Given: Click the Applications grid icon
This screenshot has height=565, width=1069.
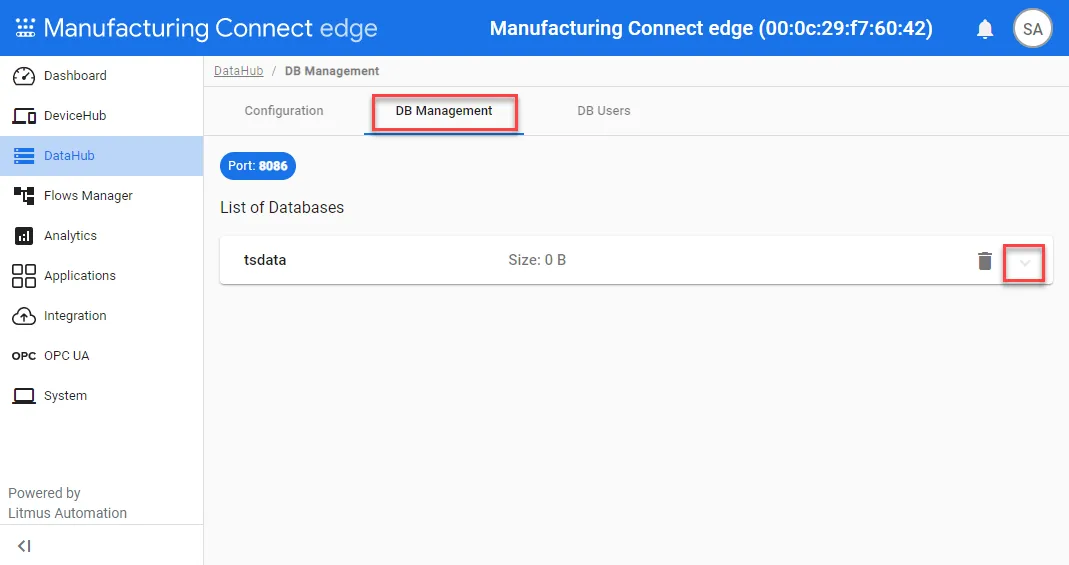Looking at the screenshot, I should pos(24,276).
